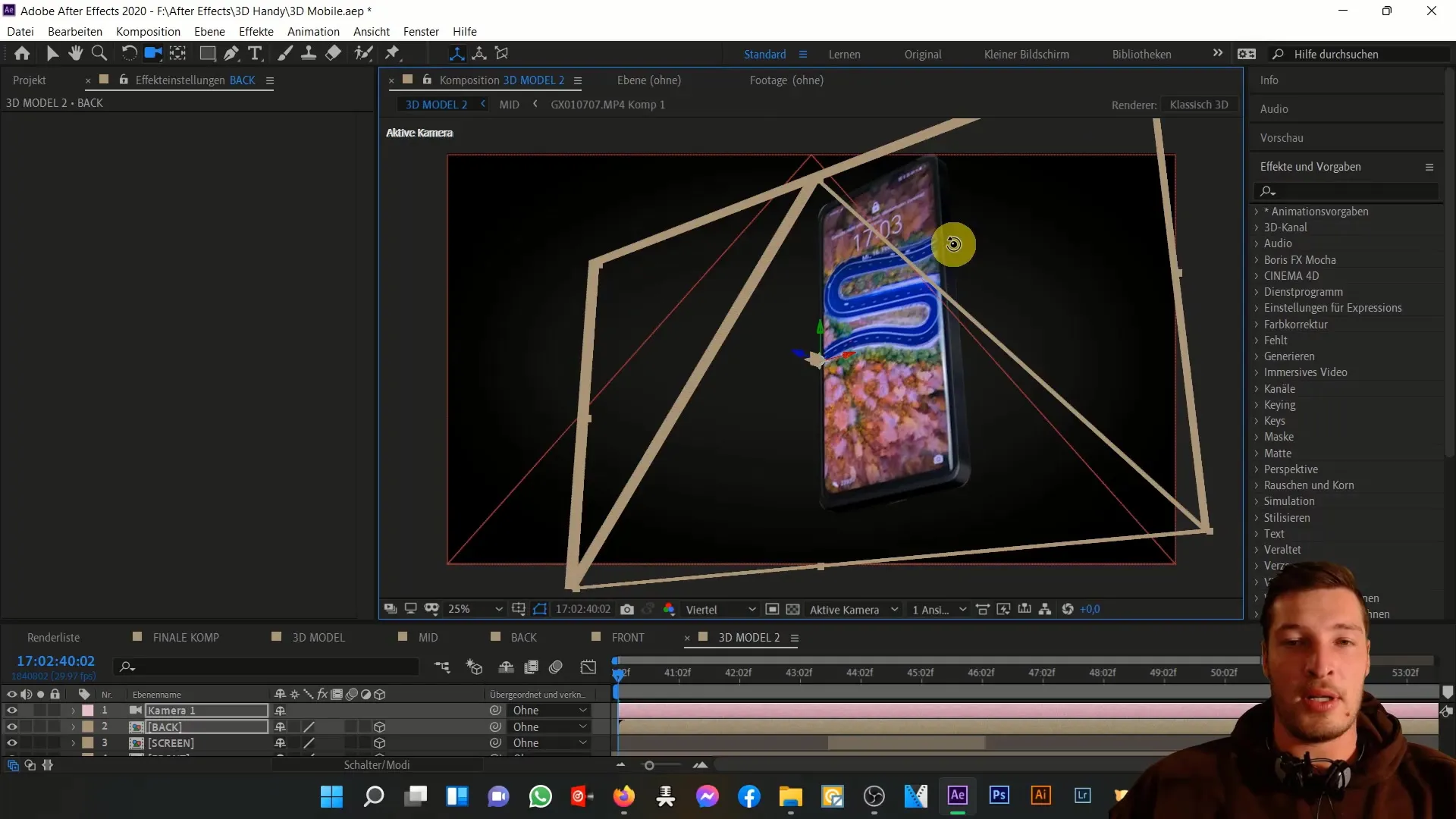This screenshot has width=1456, height=819.
Task: Click the current timecode input field
Action: coord(55,660)
